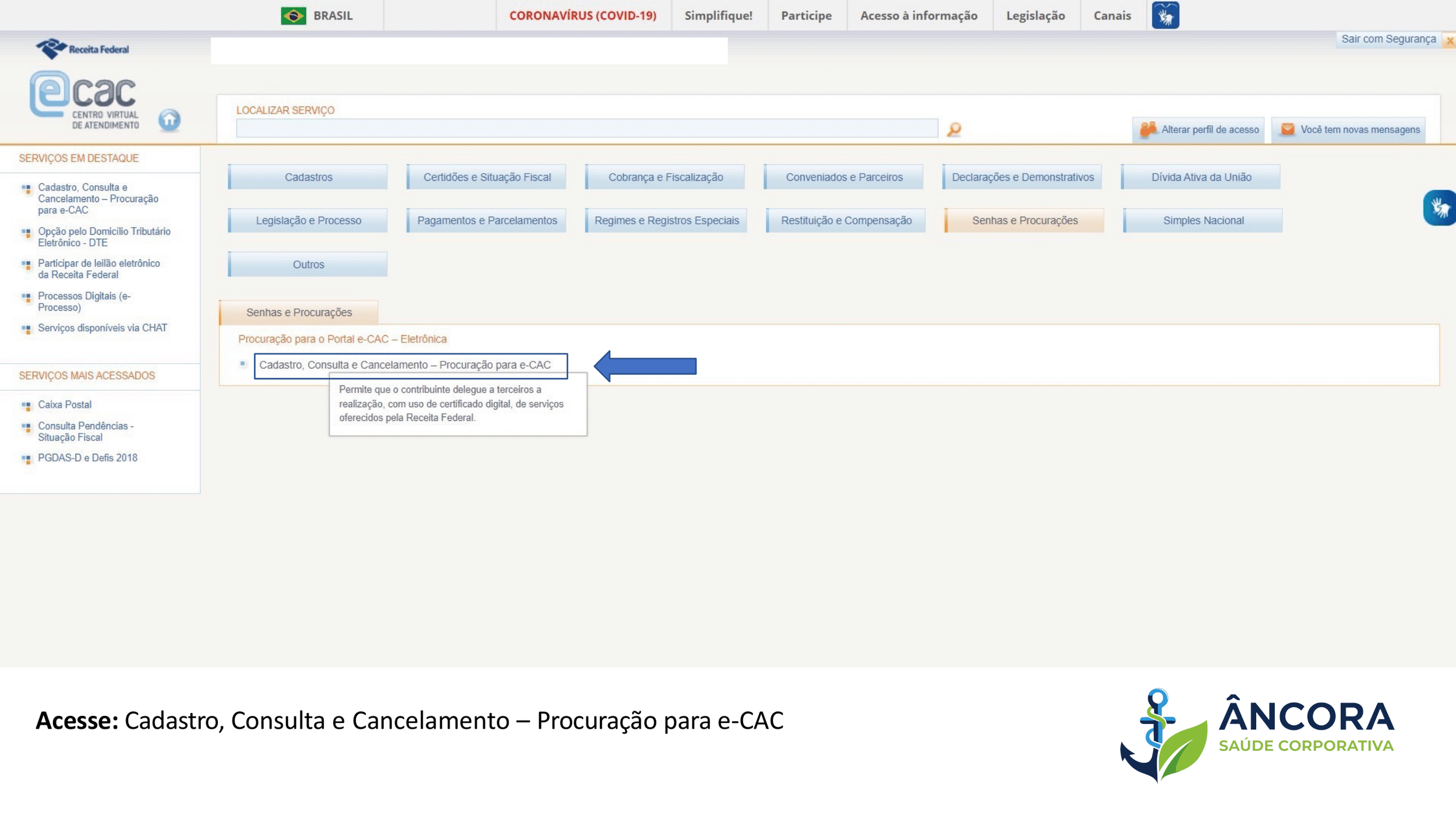Screen dimensions: 1456x819
Task: Click the magnifier search icon
Action: (953, 129)
